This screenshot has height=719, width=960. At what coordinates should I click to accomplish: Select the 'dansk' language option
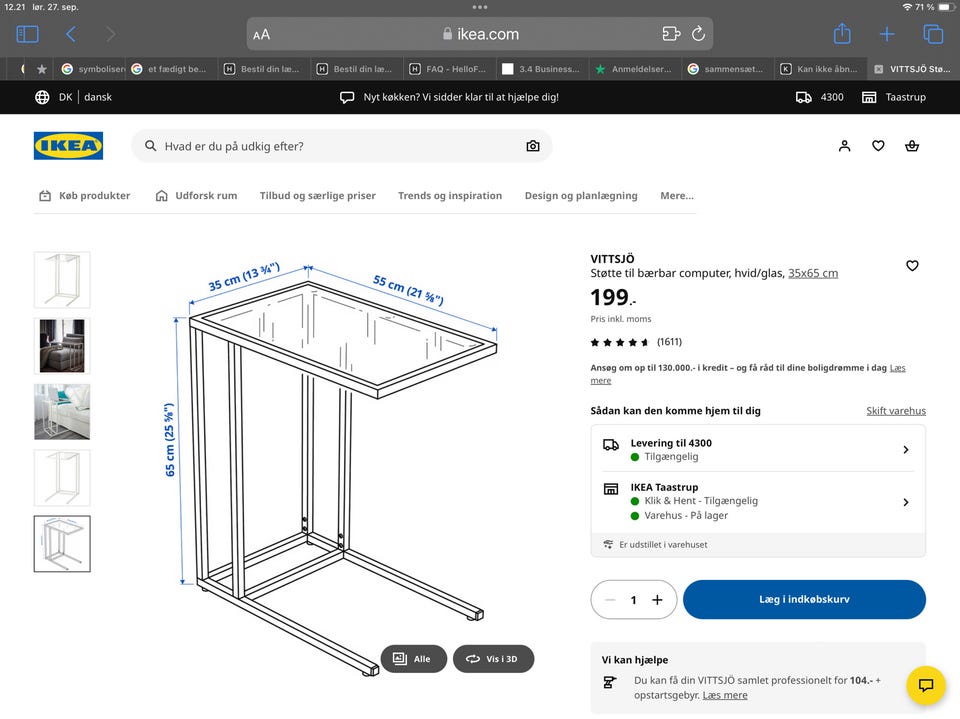click(x=98, y=97)
